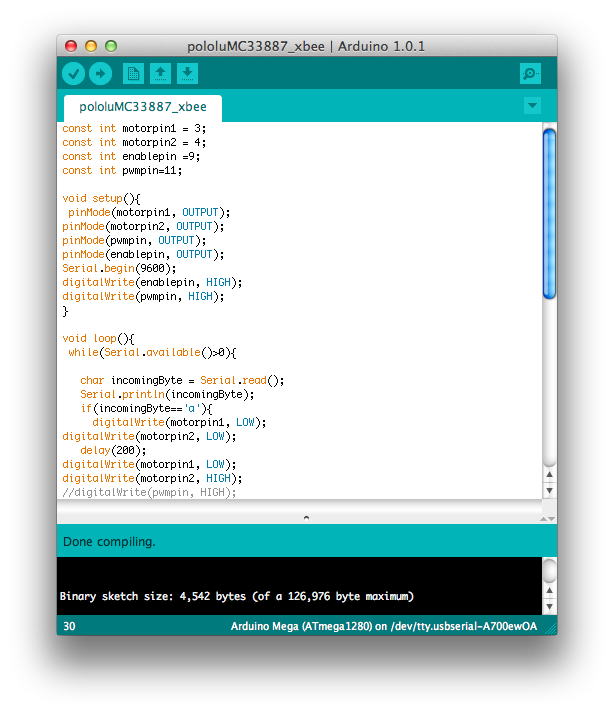This screenshot has height=714, width=614.
Task: Click the console scrollbar up arrow
Action: [x=549, y=591]
